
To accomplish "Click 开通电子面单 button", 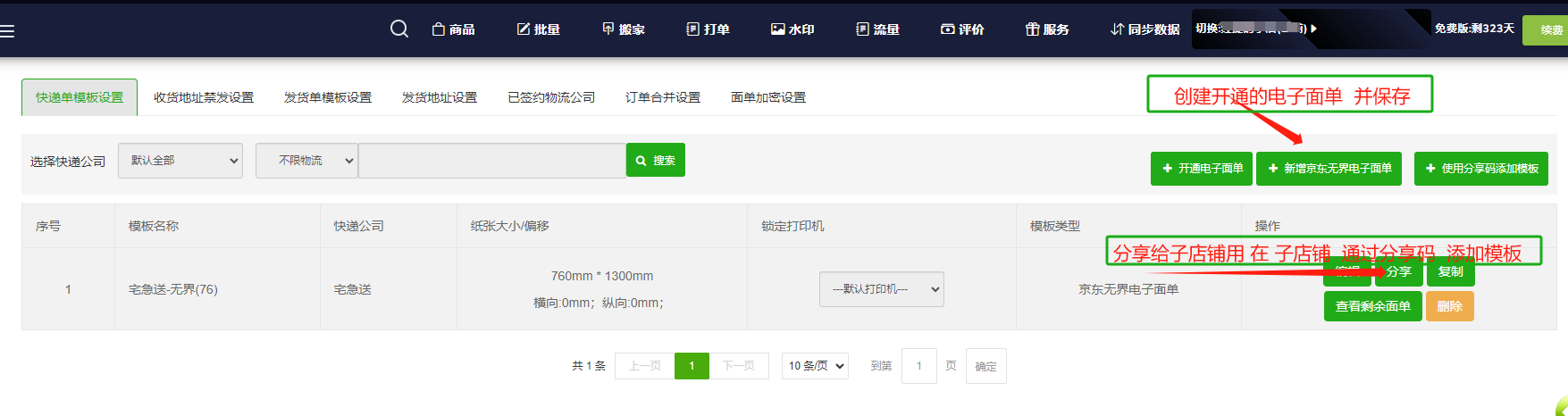I will (1202, 169).
